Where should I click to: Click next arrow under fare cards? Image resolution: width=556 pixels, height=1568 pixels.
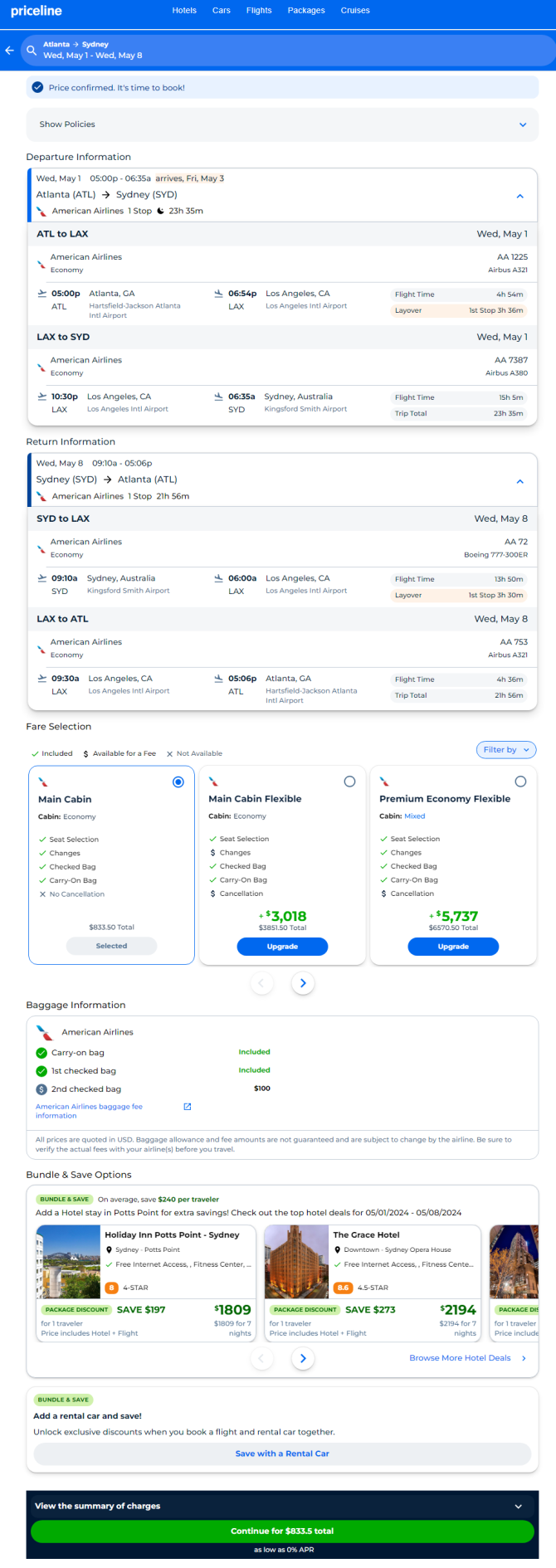coord(303,983)
